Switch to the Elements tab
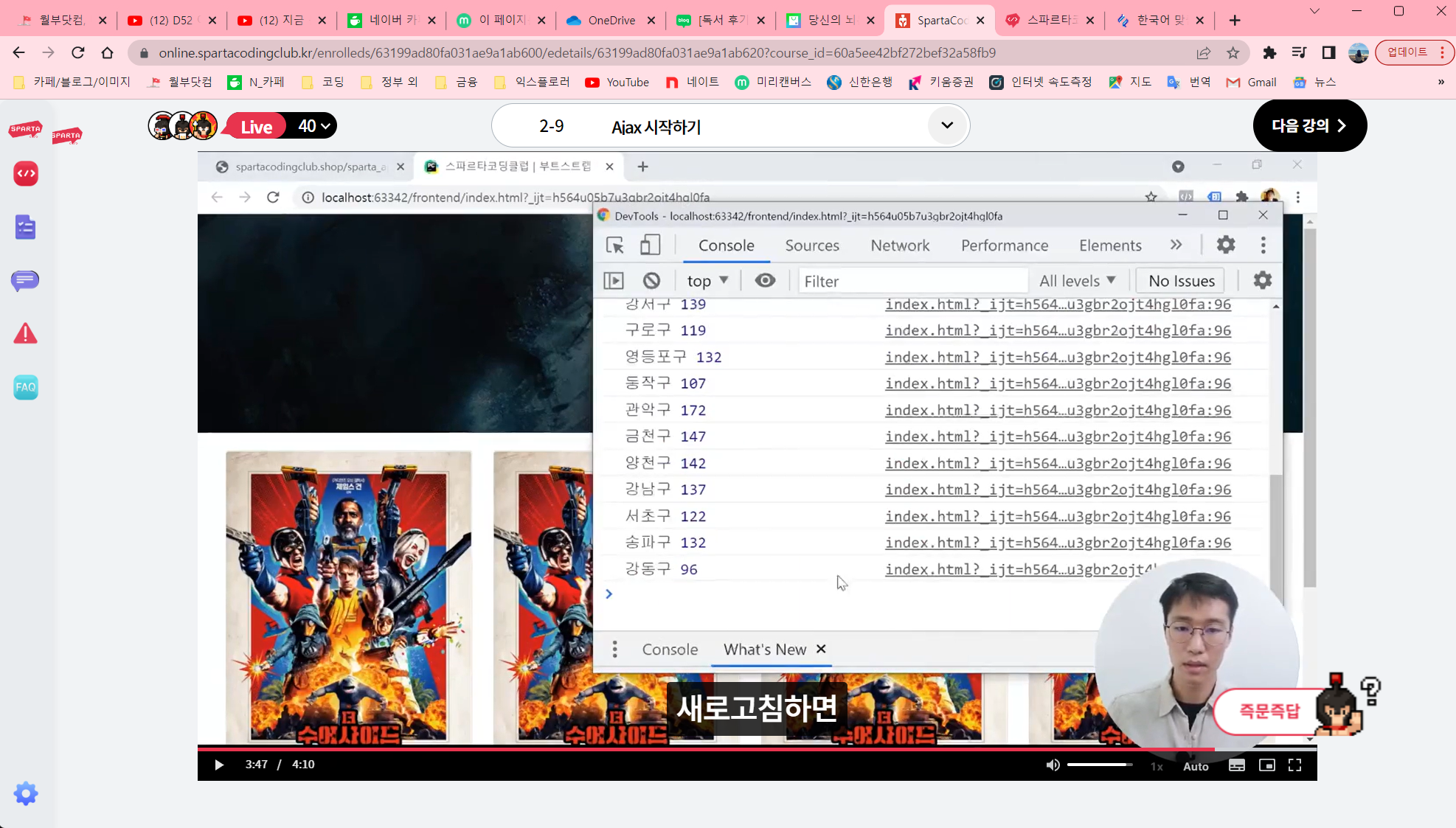The image size is (1456, 828). coord(1110,246)
